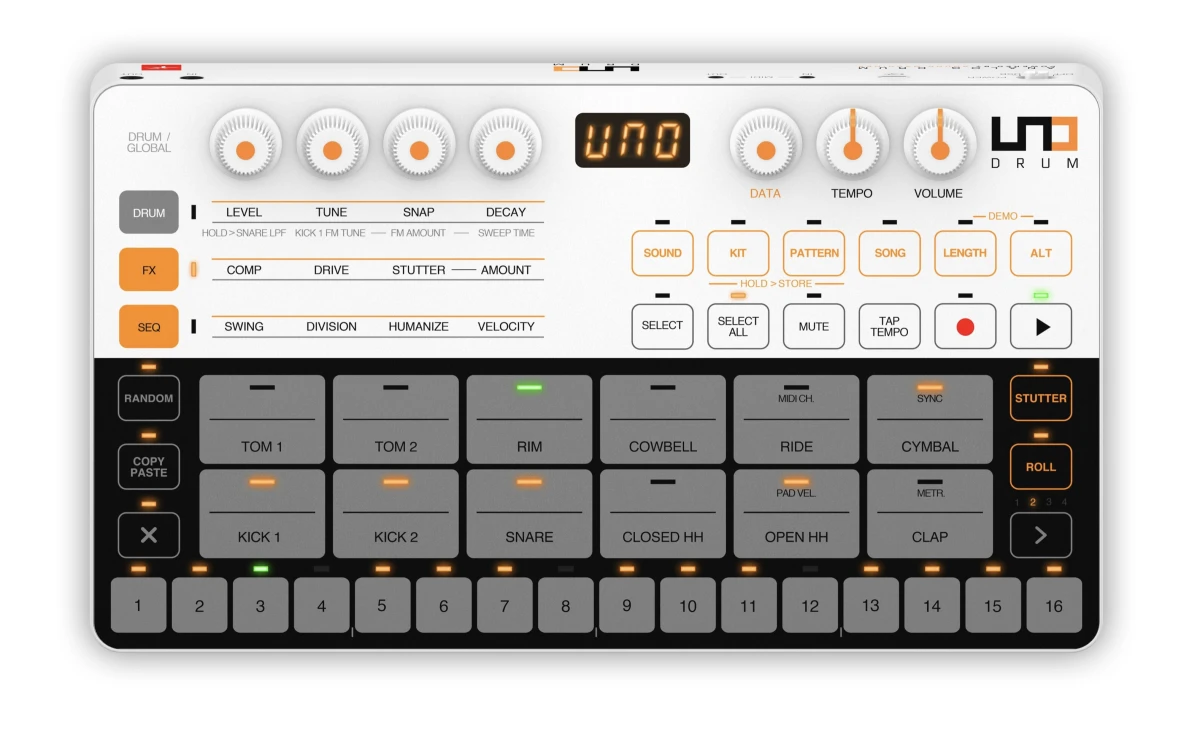Switch to the DRUM parameter row
1200x747 pixels.
point(148,212)
